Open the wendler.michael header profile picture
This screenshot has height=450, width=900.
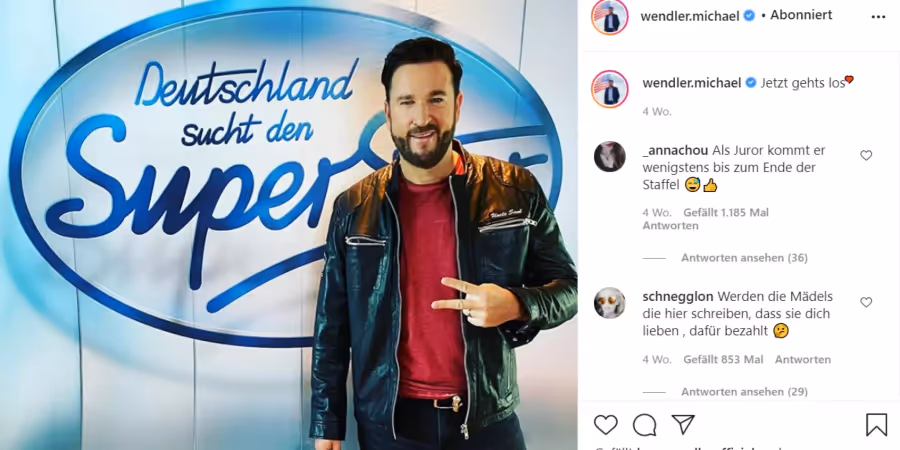[610, 16]
